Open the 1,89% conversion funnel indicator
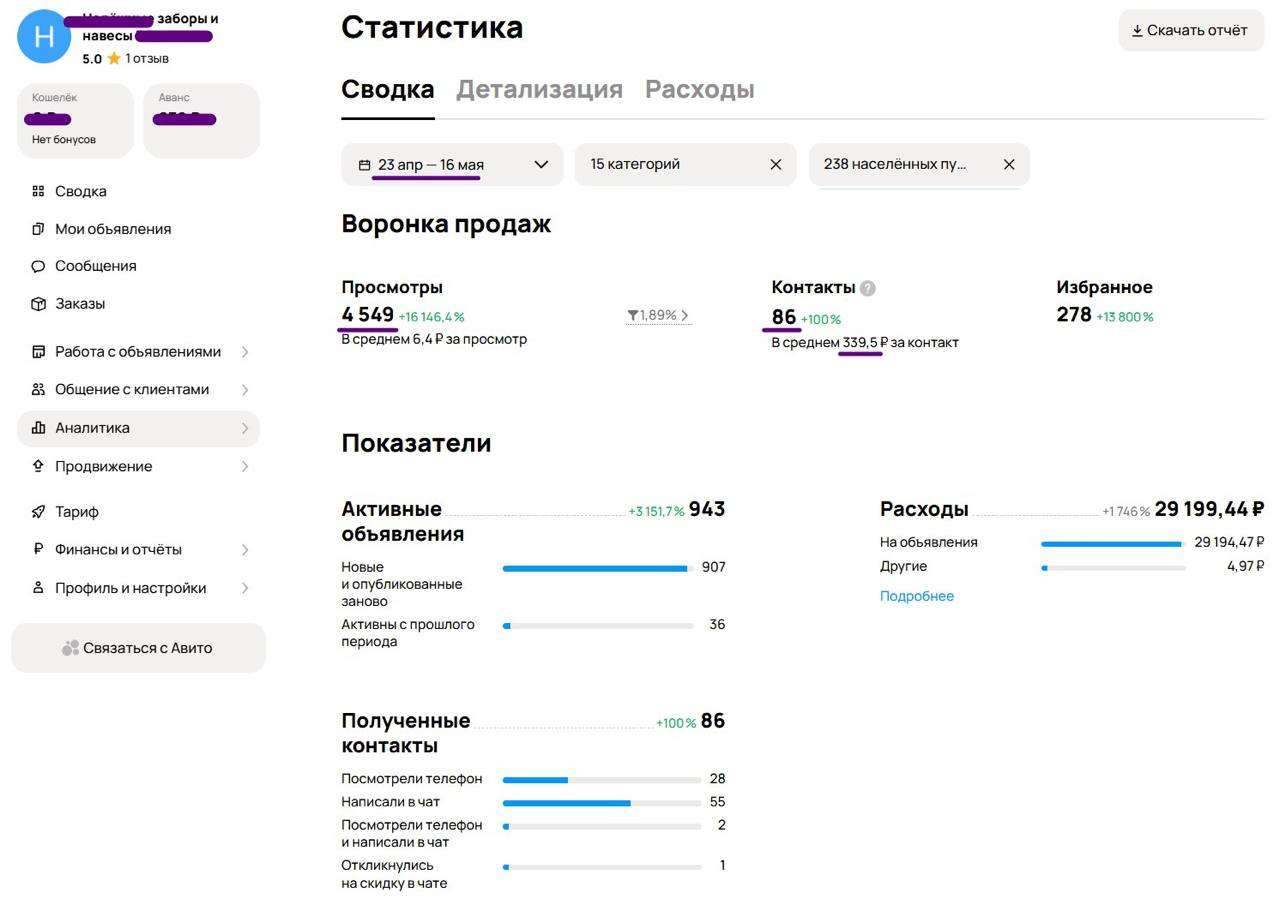Screen dimensions: 1280x911 658,316
